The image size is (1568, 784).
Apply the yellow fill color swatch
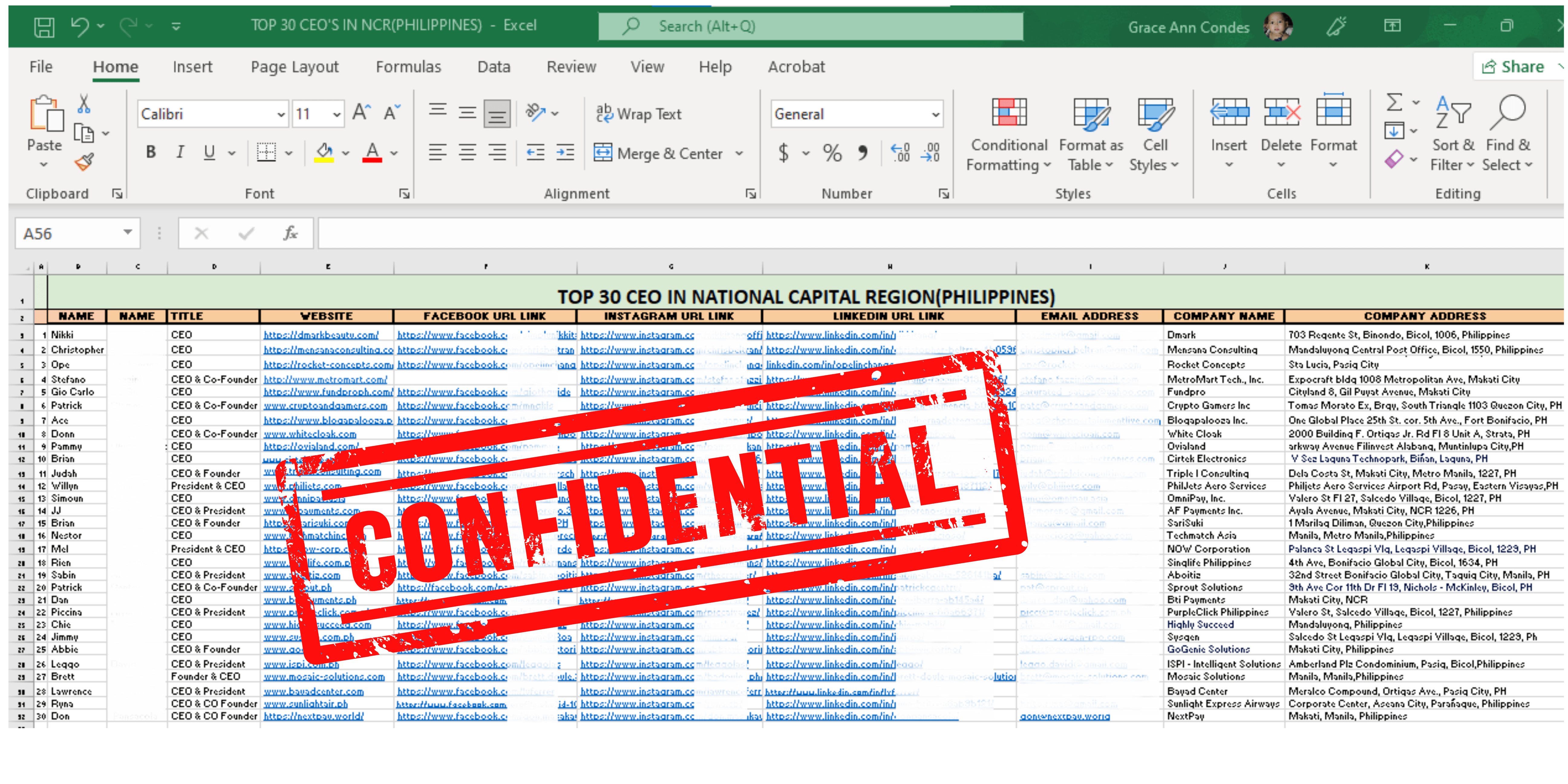coord(325,153)
